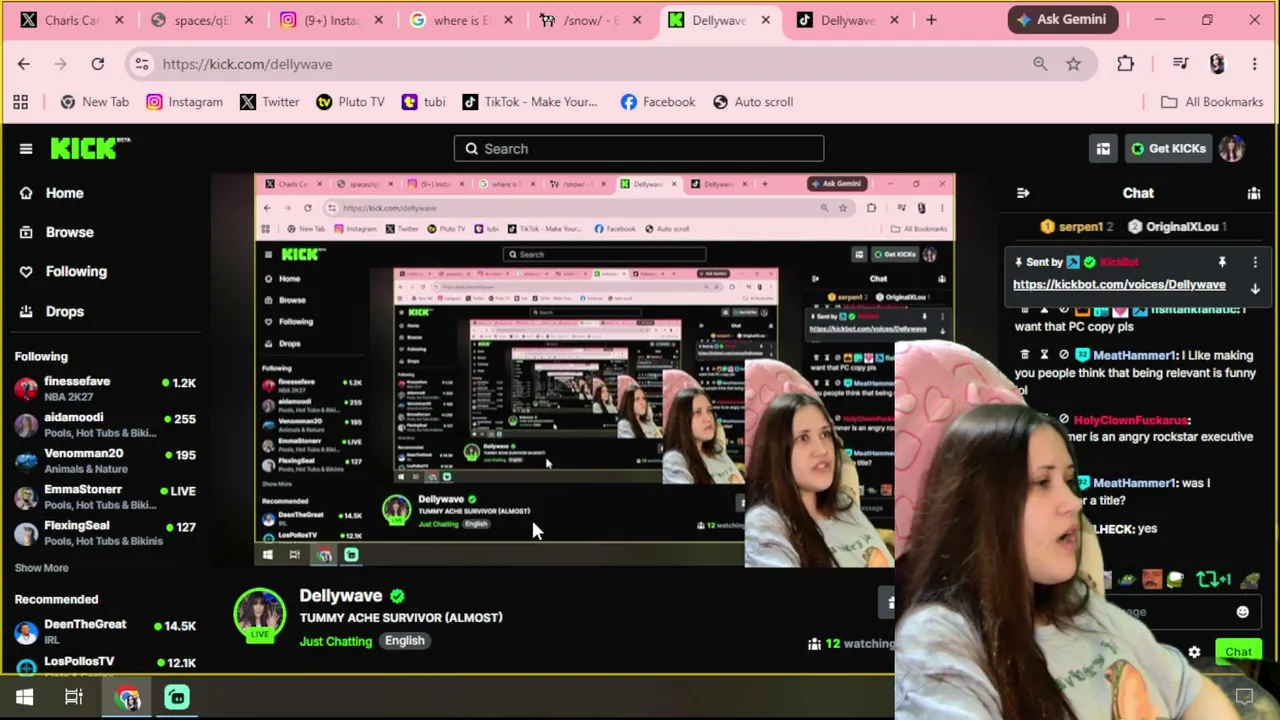Unpin the pinned chat message

pyautogui.click(x=1222, y=262)
